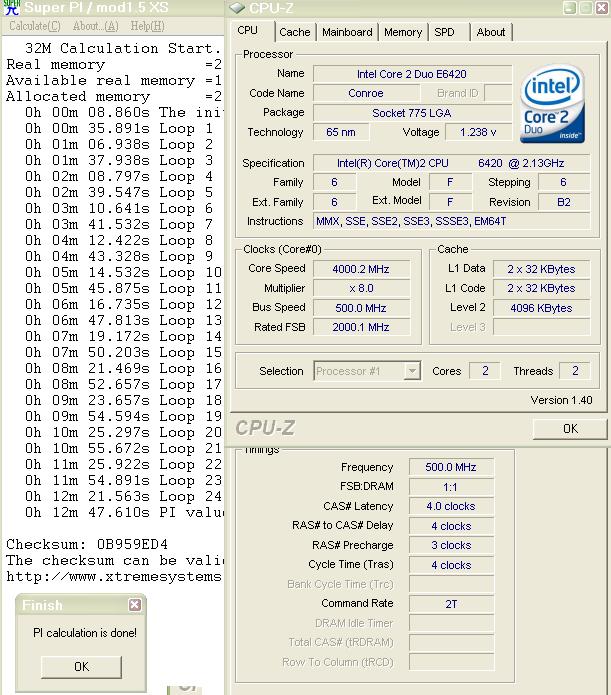Click the Core Speed value 4000.2 MHz

click(361, 269)
